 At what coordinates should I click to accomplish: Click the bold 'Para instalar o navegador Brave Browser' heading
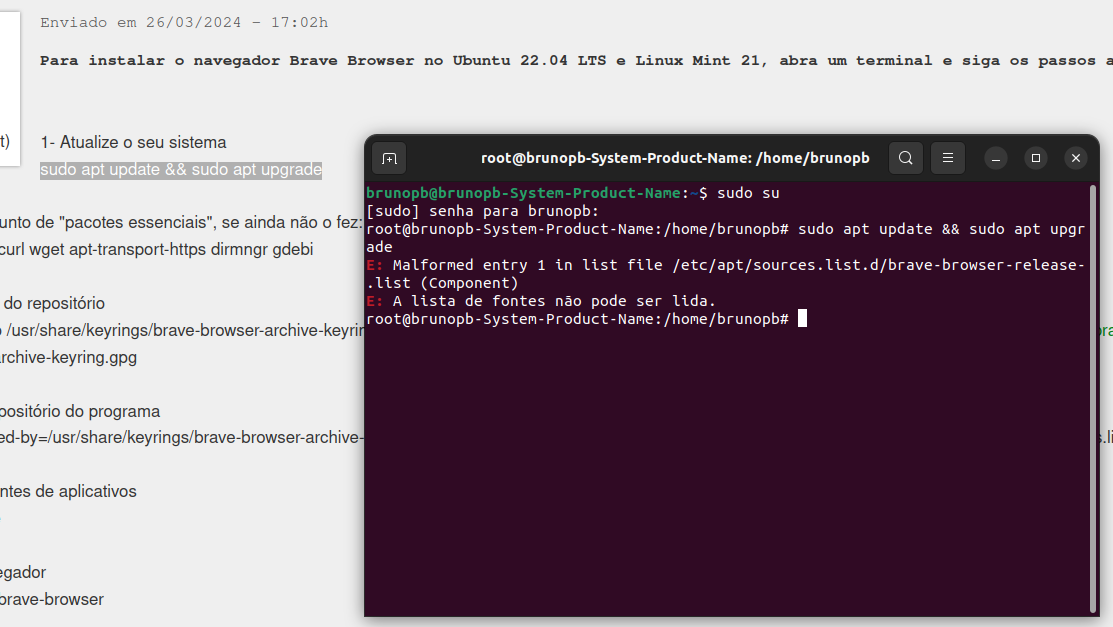coord(576,60)
